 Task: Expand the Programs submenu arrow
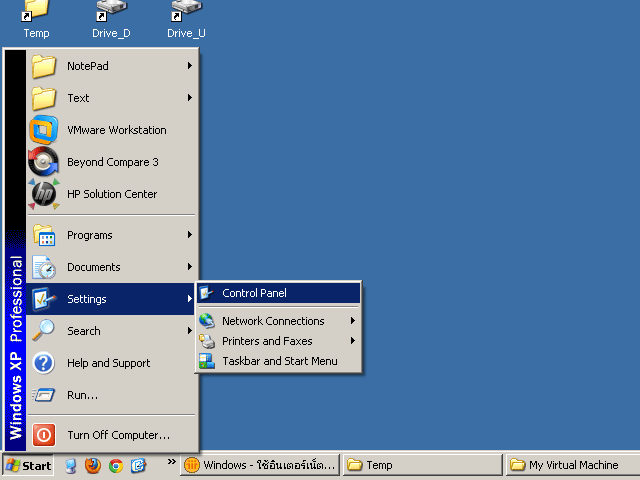[190, 235]
